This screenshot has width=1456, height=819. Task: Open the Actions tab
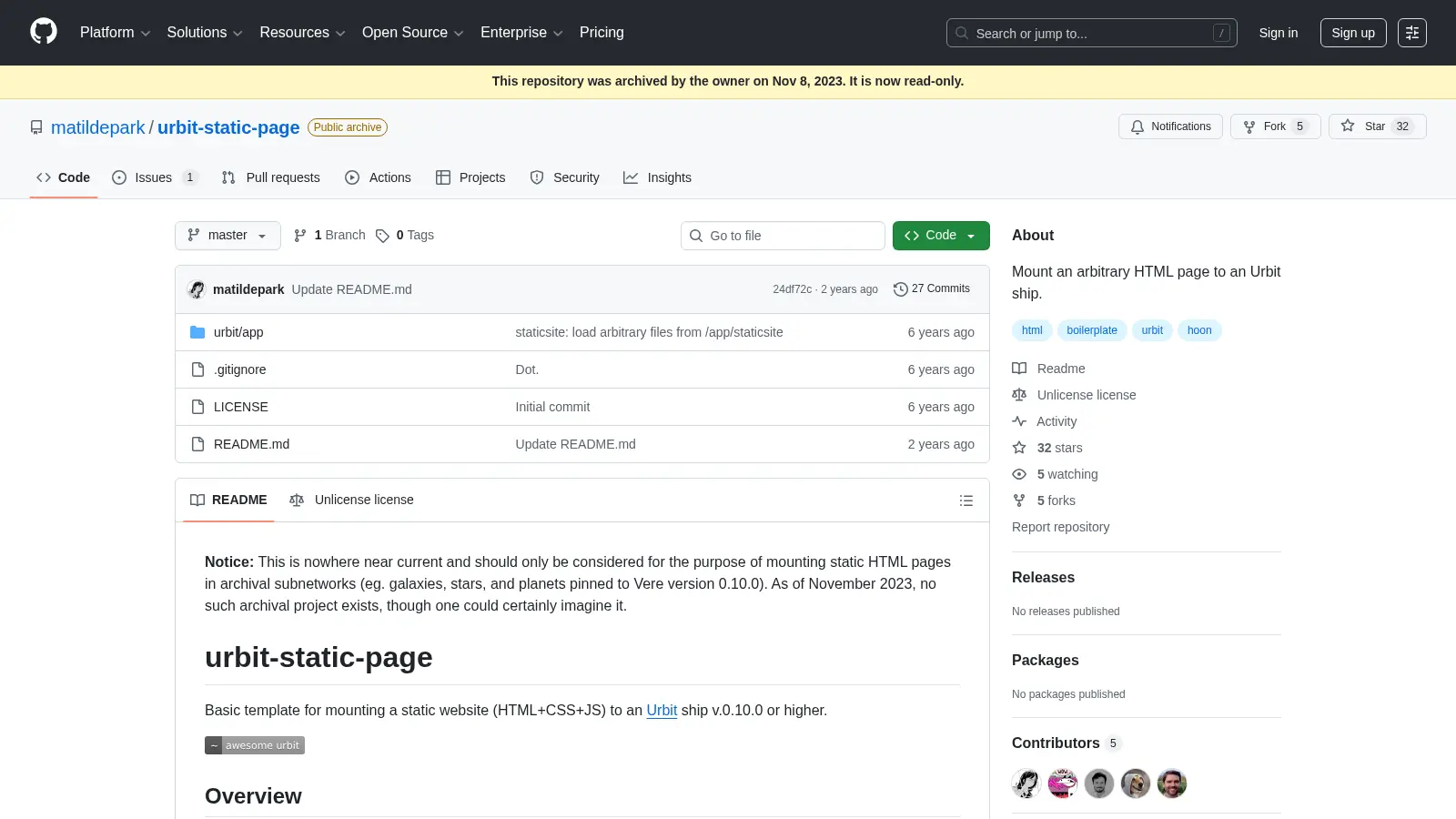click(x=378, y=177)
